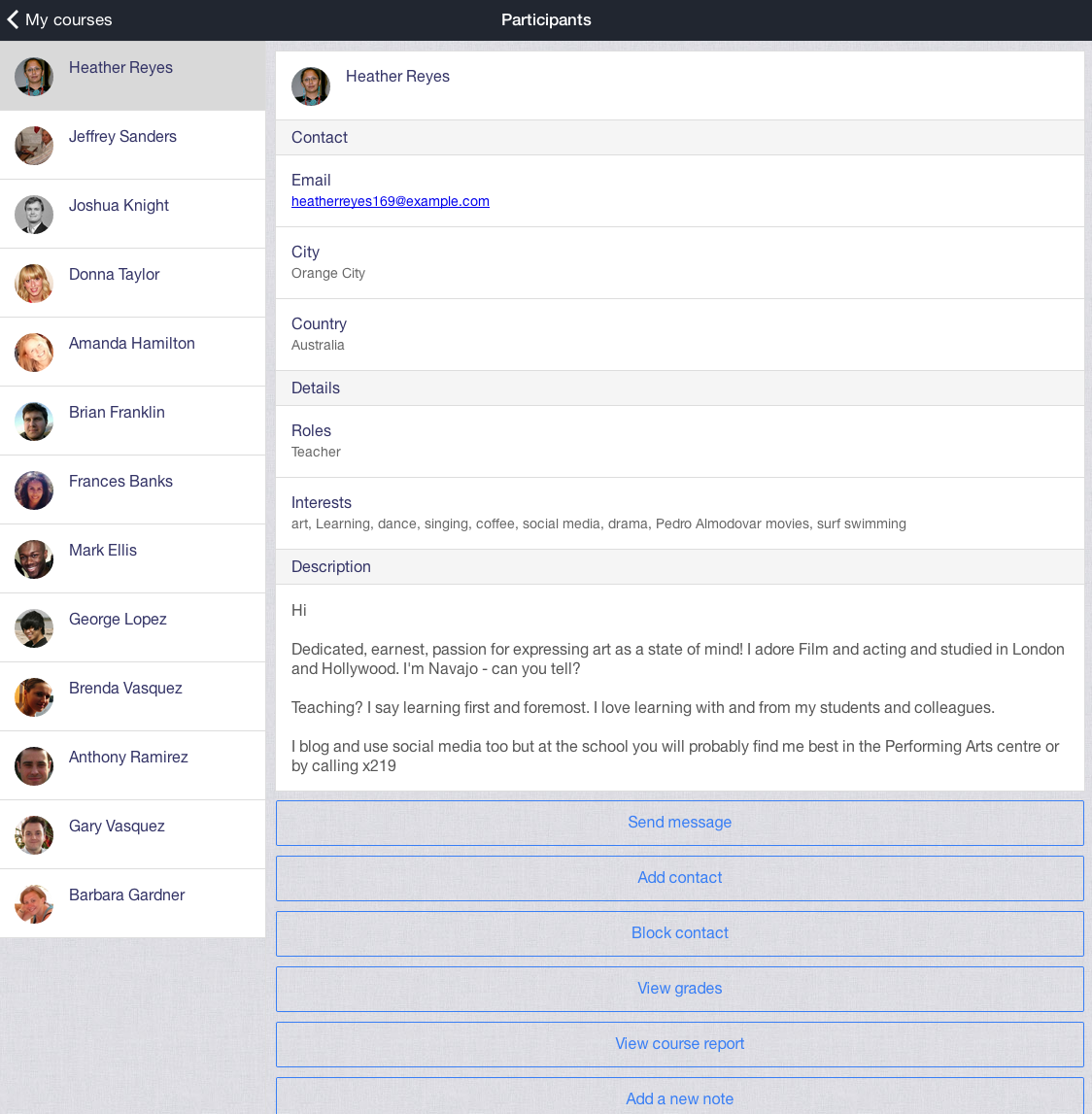This screenshot has width=1092, height=1114.
Task: Open Anthony Ramirez's profile
Action: [x=133, y=765]
